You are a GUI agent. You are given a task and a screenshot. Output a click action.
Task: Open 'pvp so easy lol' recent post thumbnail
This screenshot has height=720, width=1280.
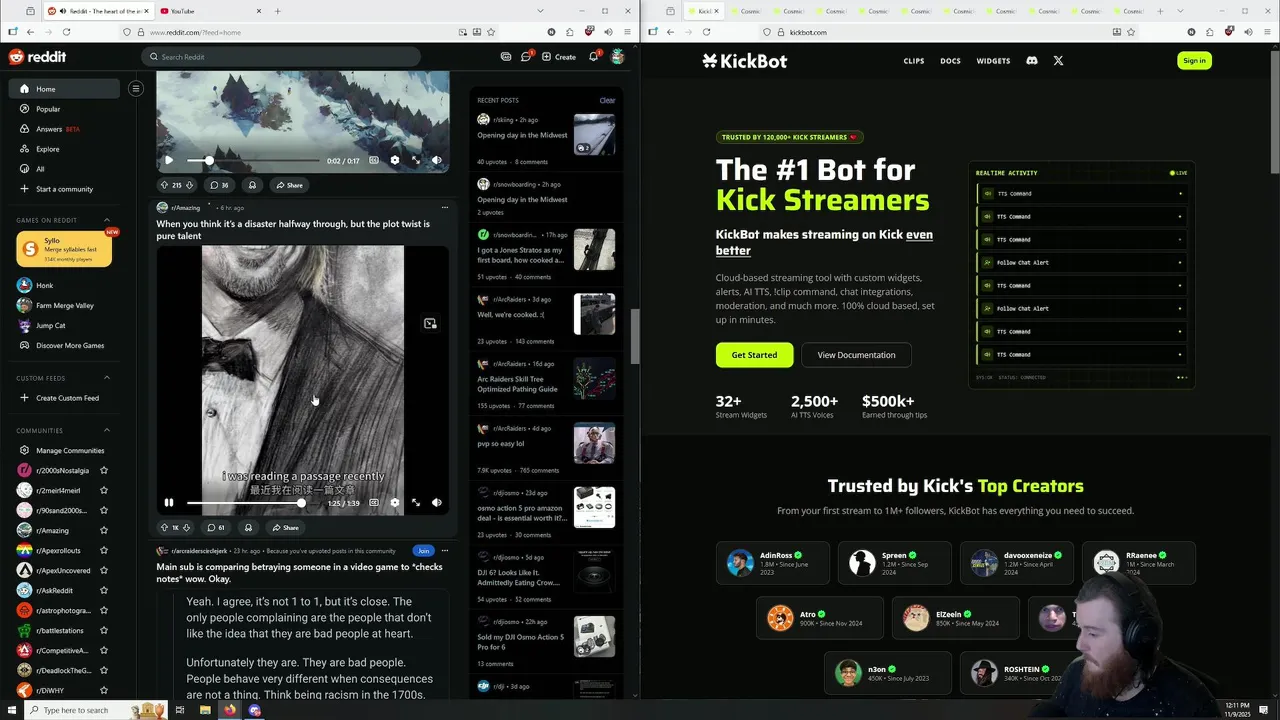point(594,443)
